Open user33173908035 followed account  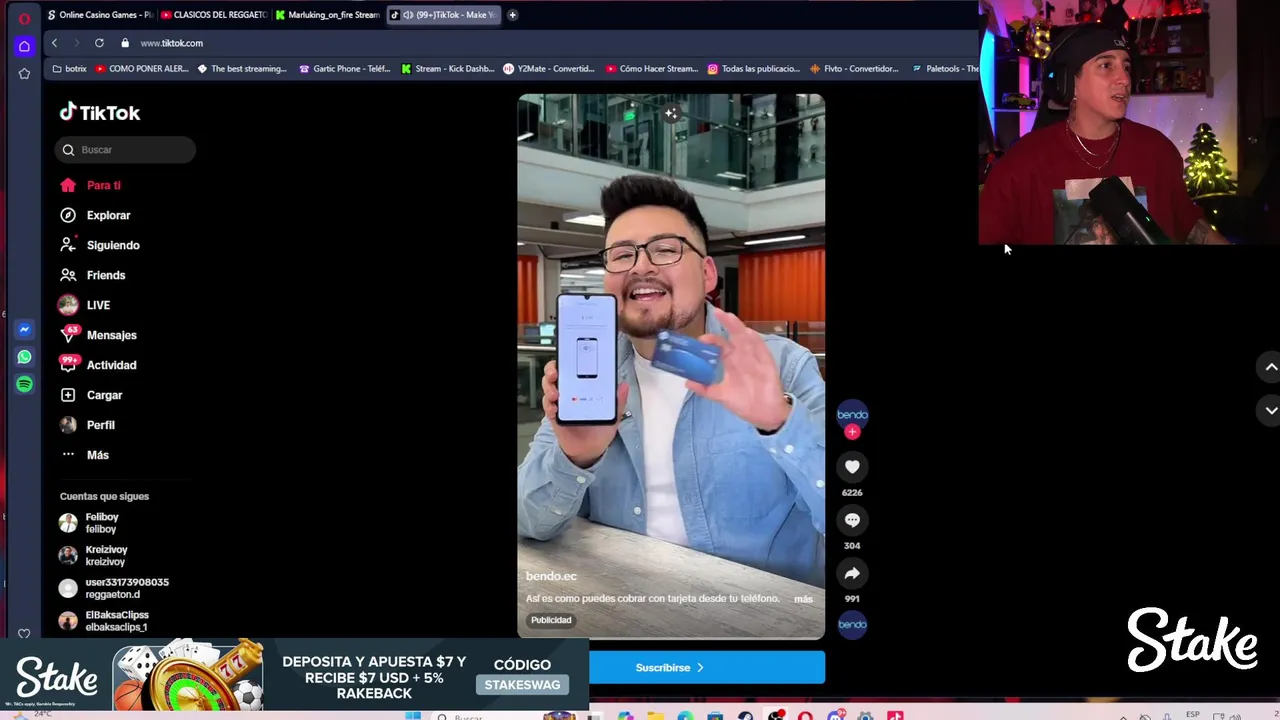(114, 588)
